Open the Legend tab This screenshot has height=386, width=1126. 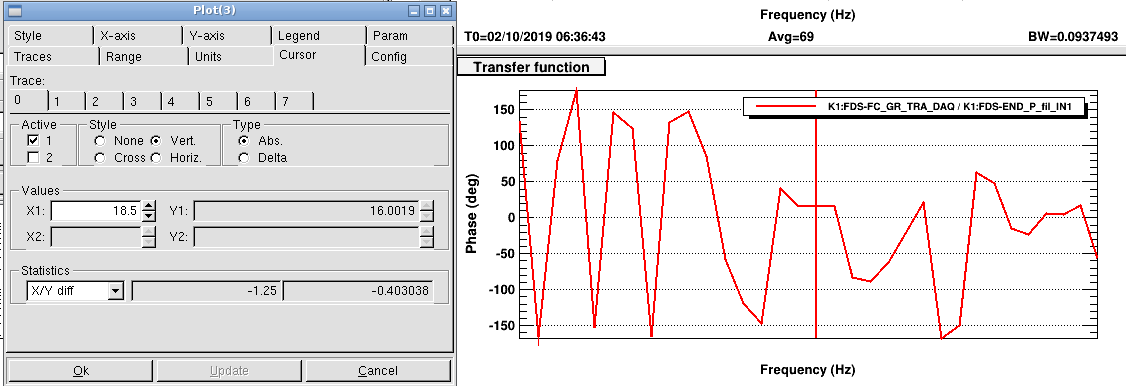pos(317,36)
